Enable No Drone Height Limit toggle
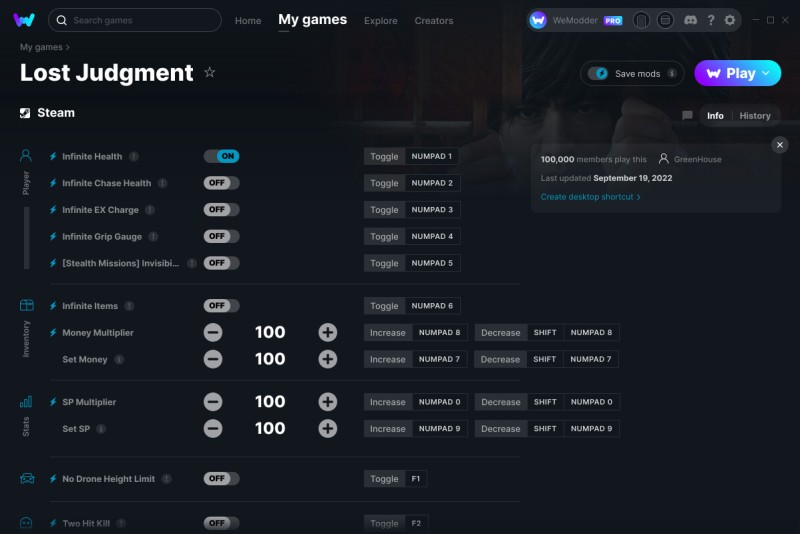This screenshot has width=800, height=534. coord(221,478)
